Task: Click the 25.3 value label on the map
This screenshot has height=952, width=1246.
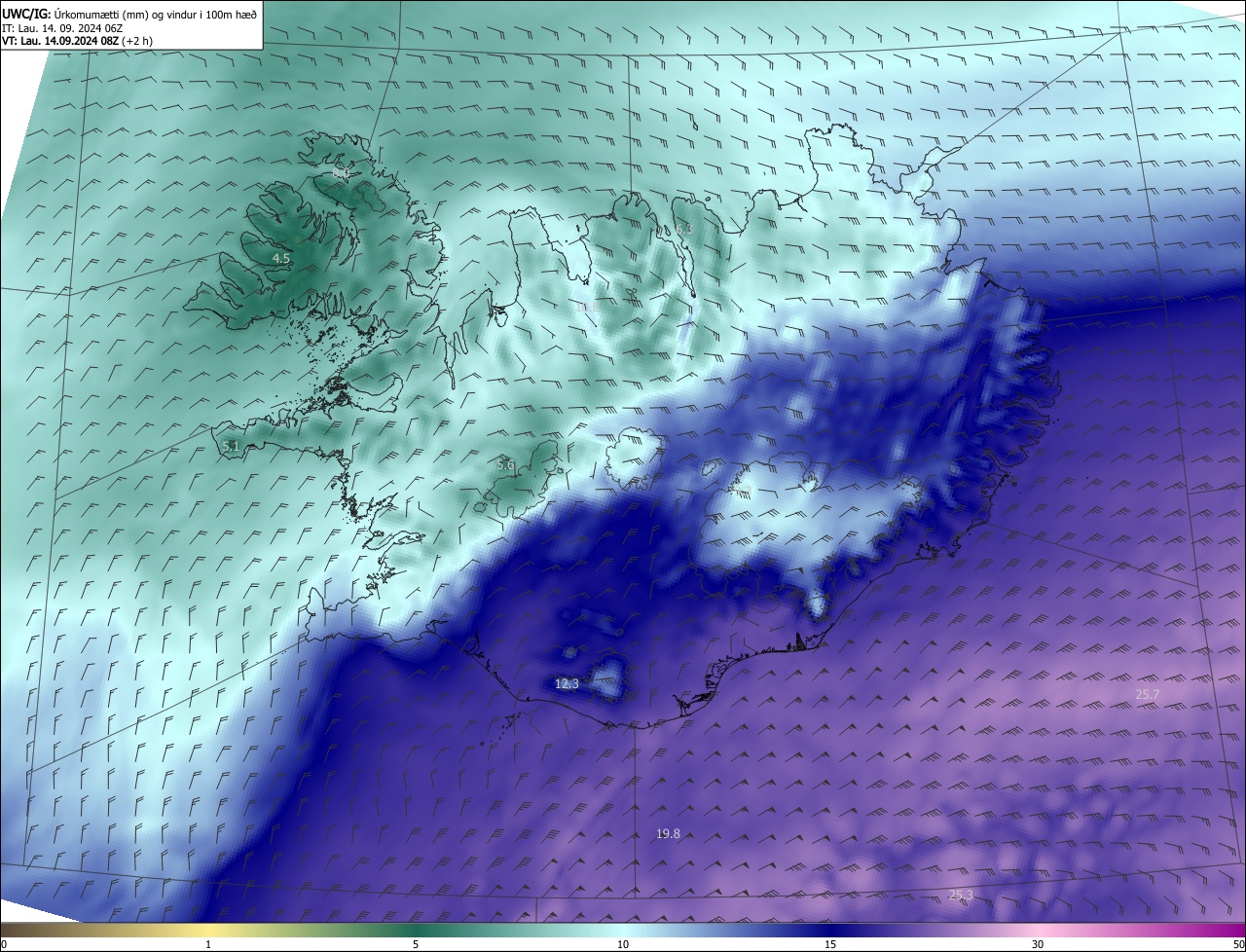Action: (961, 895)
